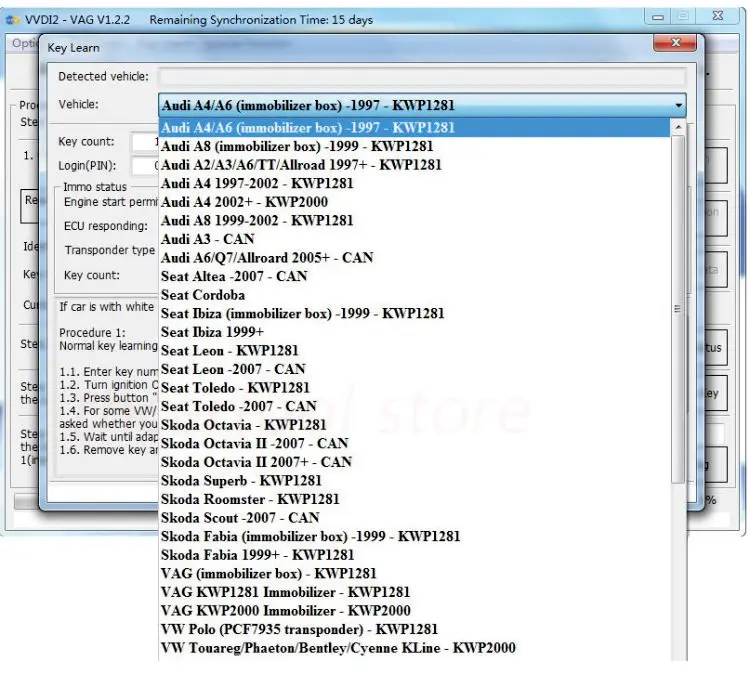750x674 pixels.
Task: Select Seat Ibiza 1999+
Action: [415, 332]
